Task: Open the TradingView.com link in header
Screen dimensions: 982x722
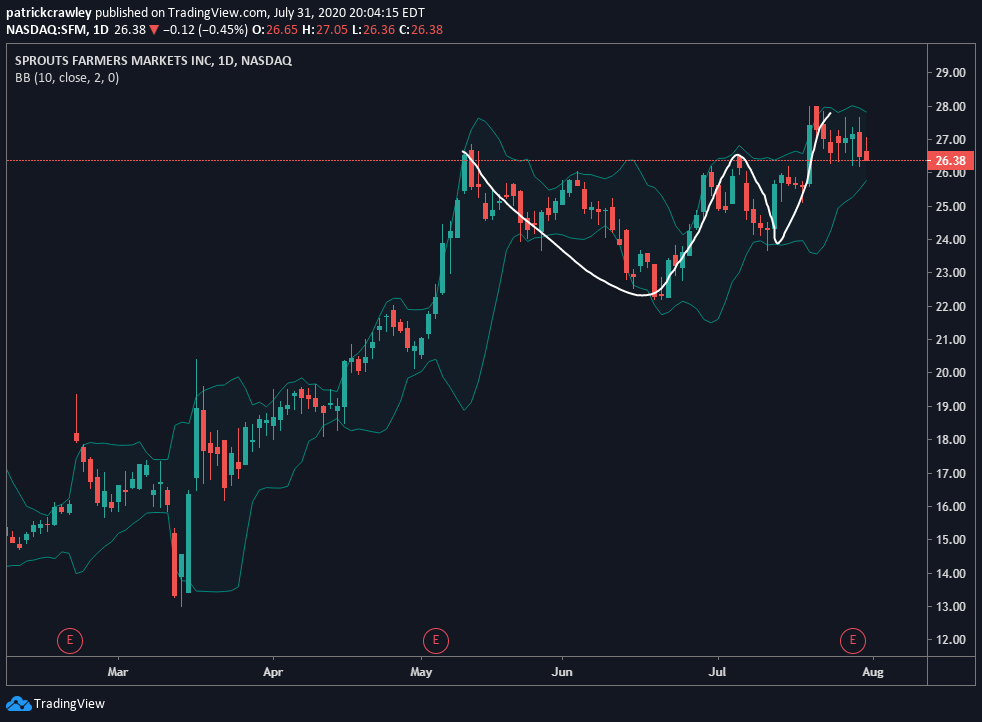Action: pos(219,13)
